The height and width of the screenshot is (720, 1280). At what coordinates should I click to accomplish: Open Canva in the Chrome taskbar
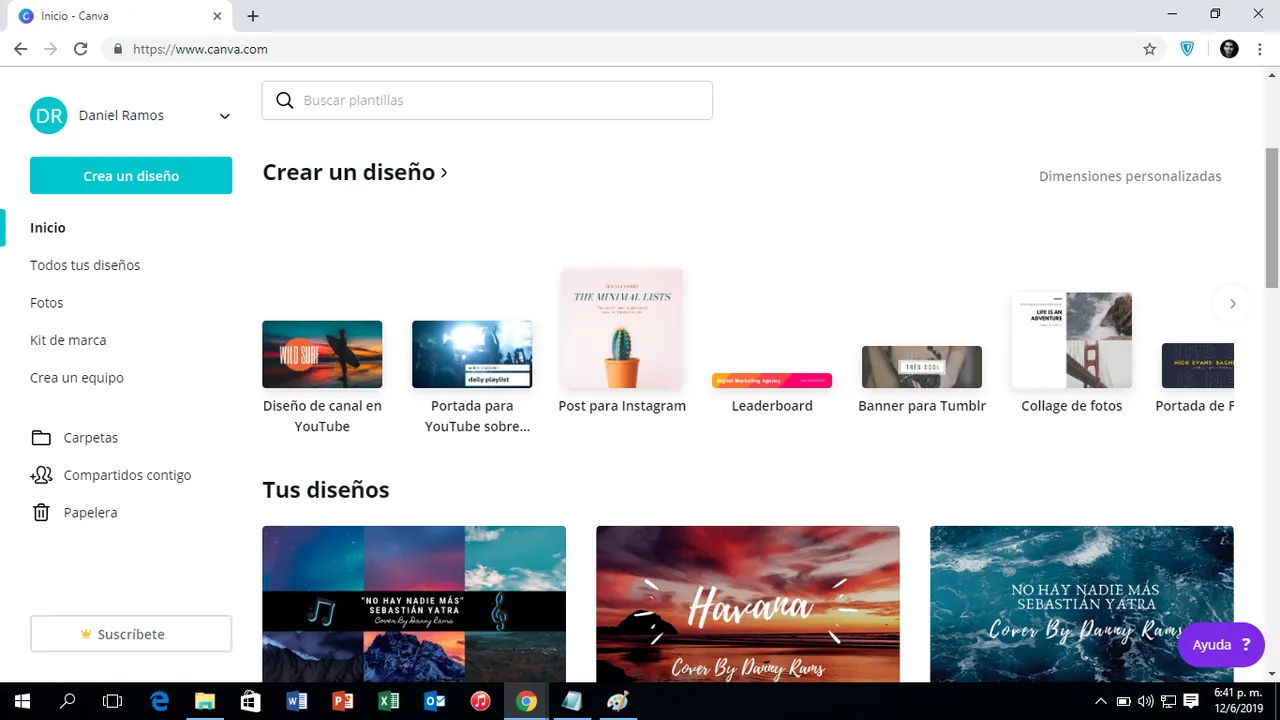point(526,701)
